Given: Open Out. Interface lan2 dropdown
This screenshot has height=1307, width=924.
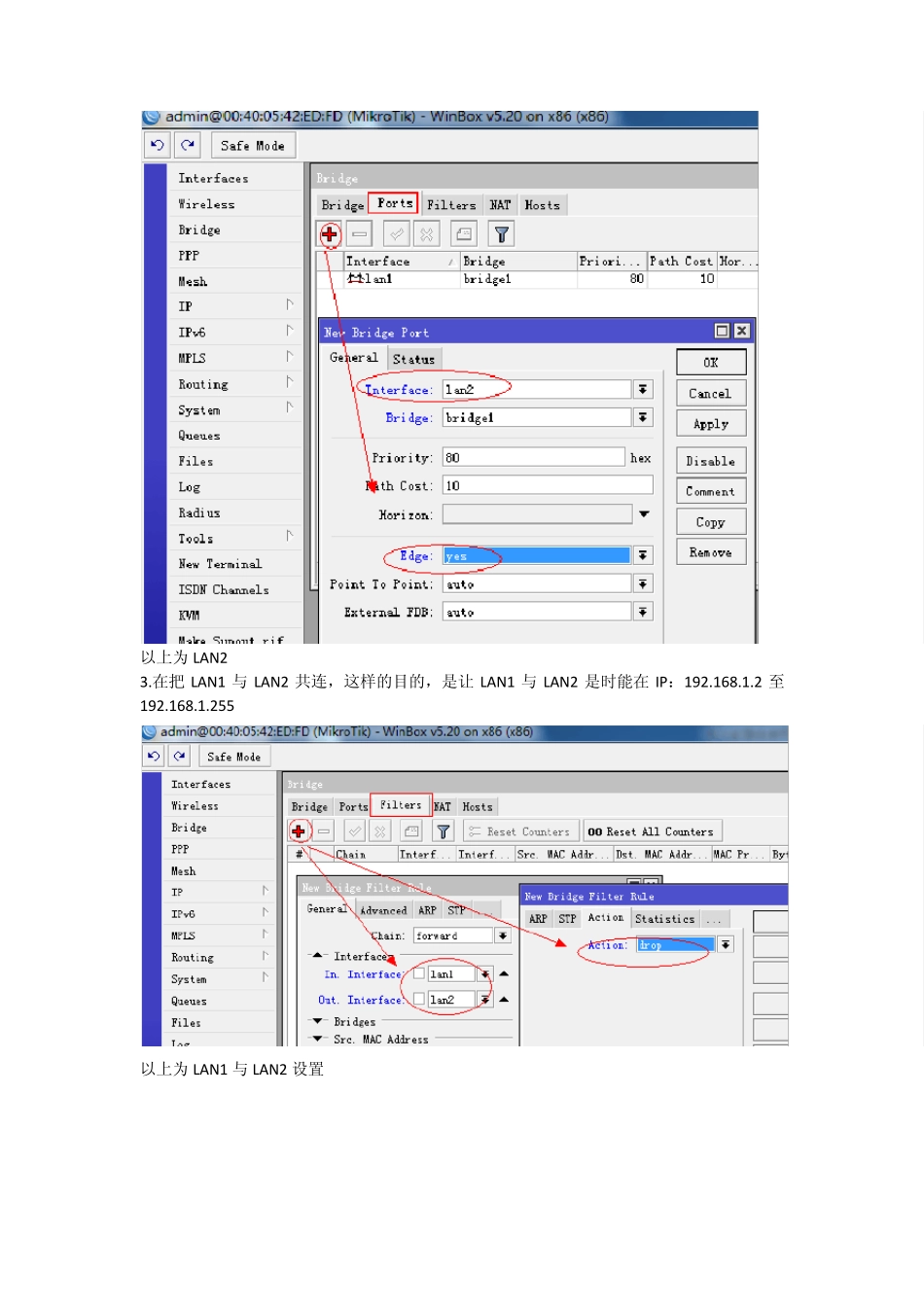Looking at the screenshot, I should 484,999.
